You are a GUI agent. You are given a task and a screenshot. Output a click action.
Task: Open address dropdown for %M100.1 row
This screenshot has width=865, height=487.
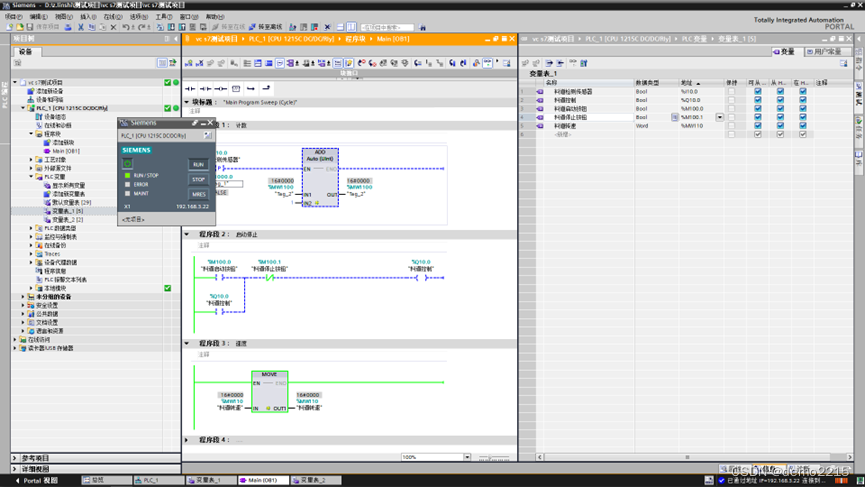click(x=719, y=117)
